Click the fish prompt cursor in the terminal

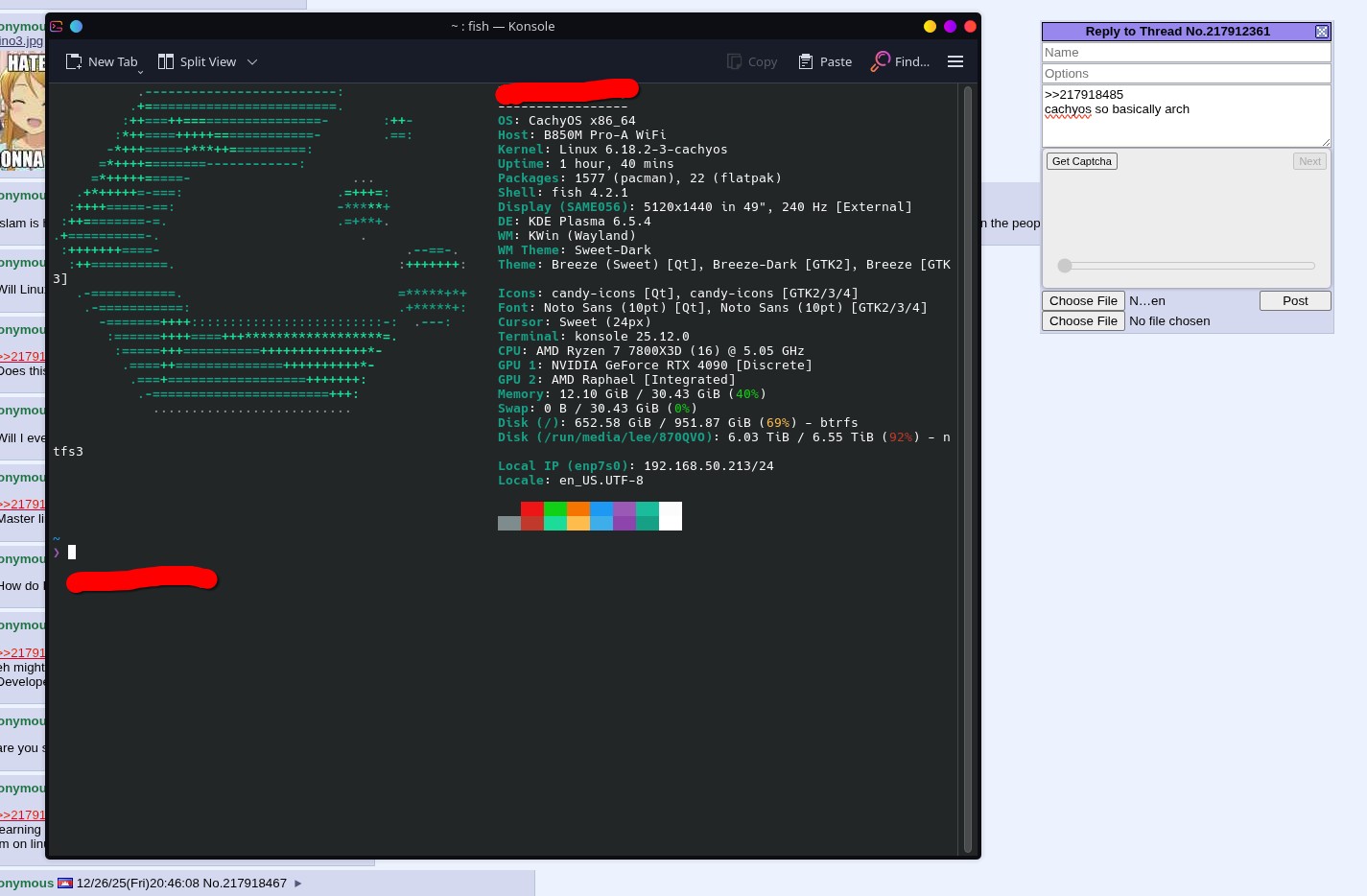coord(72,553)
